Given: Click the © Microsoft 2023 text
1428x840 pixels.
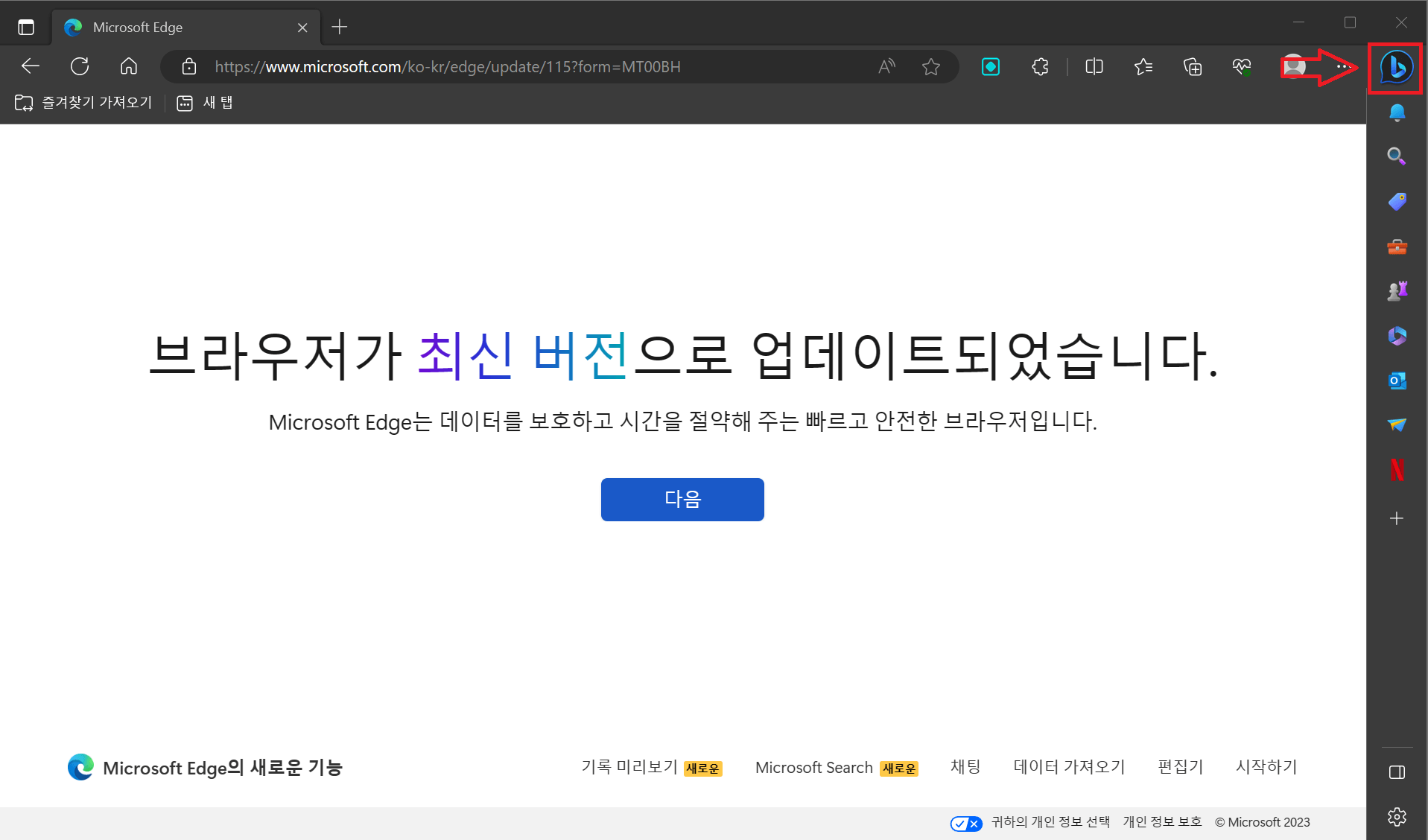Looking at the screenshot, I should point(1263,822).
